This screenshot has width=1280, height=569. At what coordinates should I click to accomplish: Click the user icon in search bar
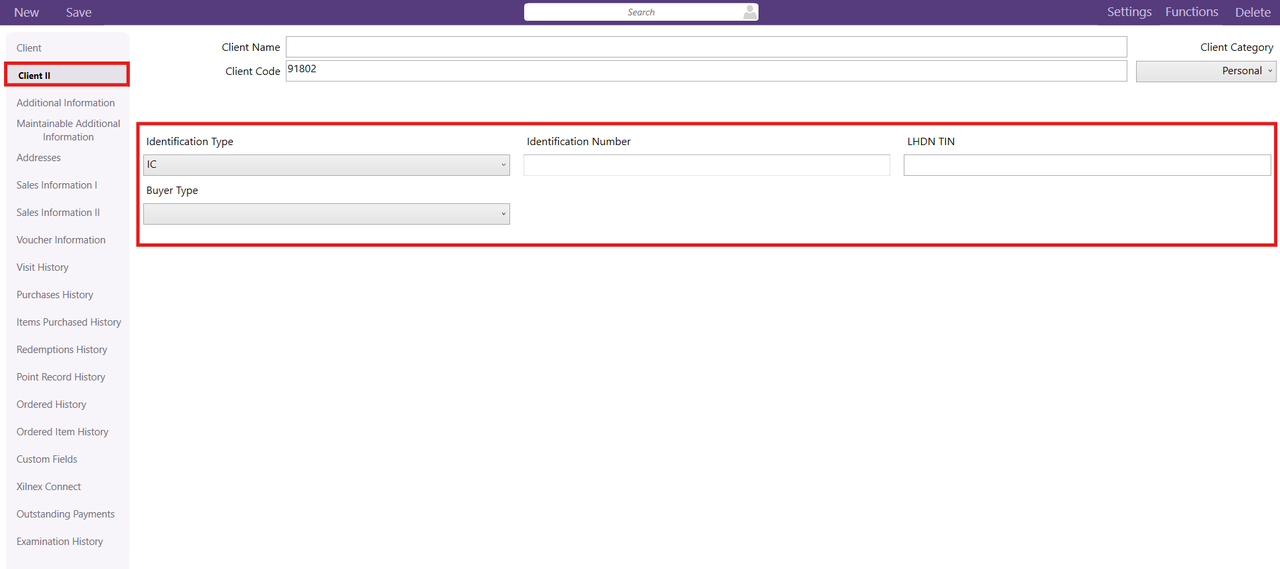749,12
